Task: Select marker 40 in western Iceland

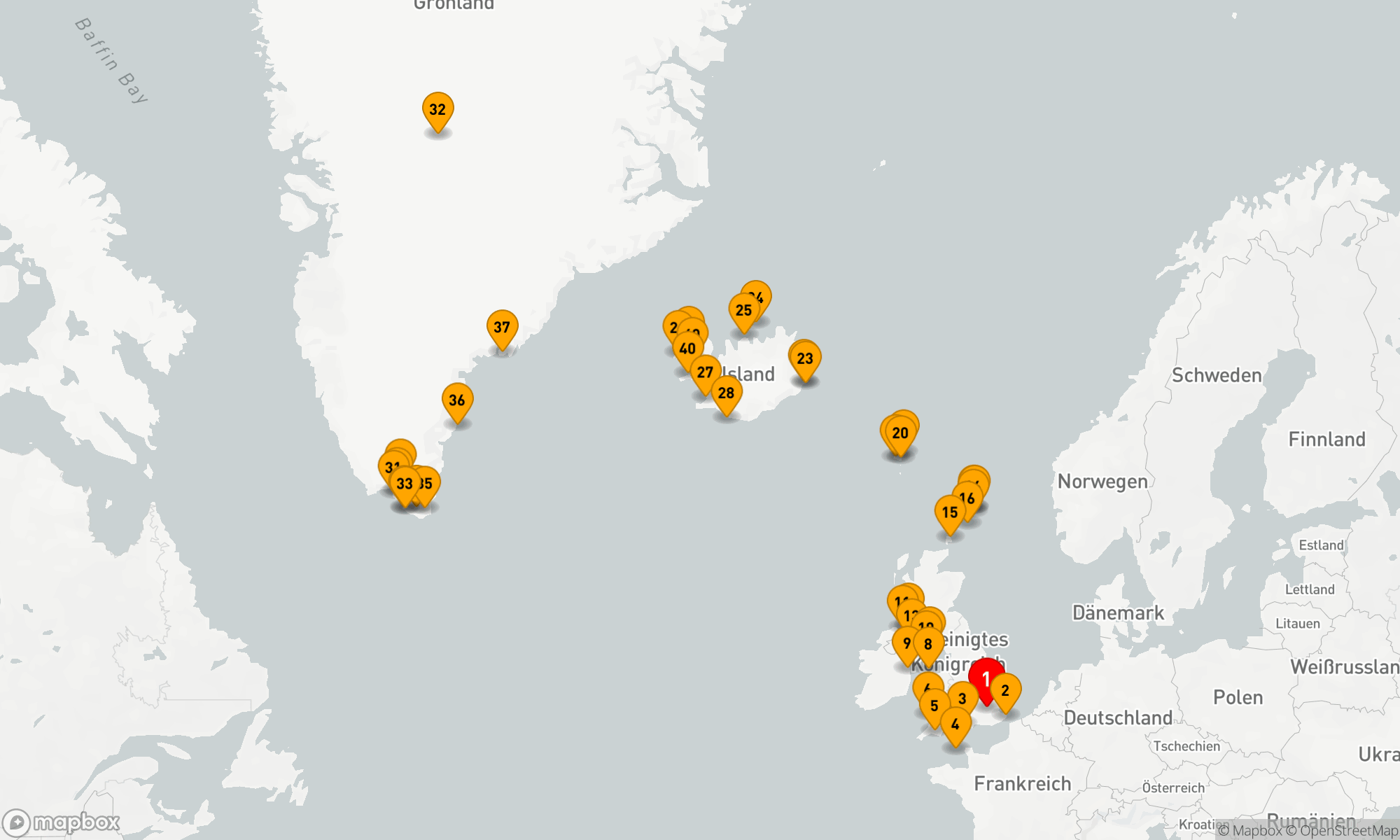Action: pyautogui.click(x=687, y=349)
